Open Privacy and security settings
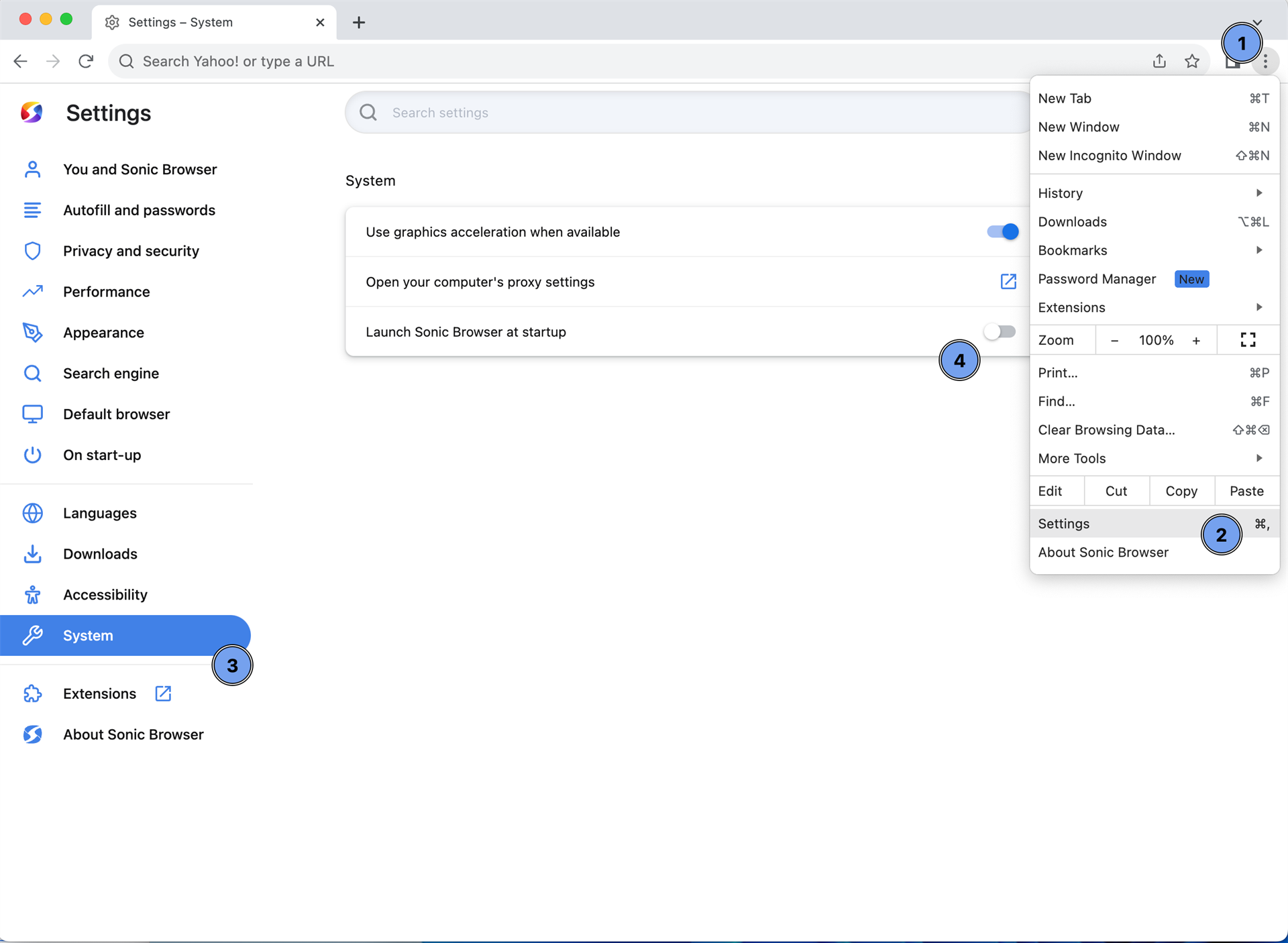The width and height of the screenshot is (1288, 943). (131, 251)
